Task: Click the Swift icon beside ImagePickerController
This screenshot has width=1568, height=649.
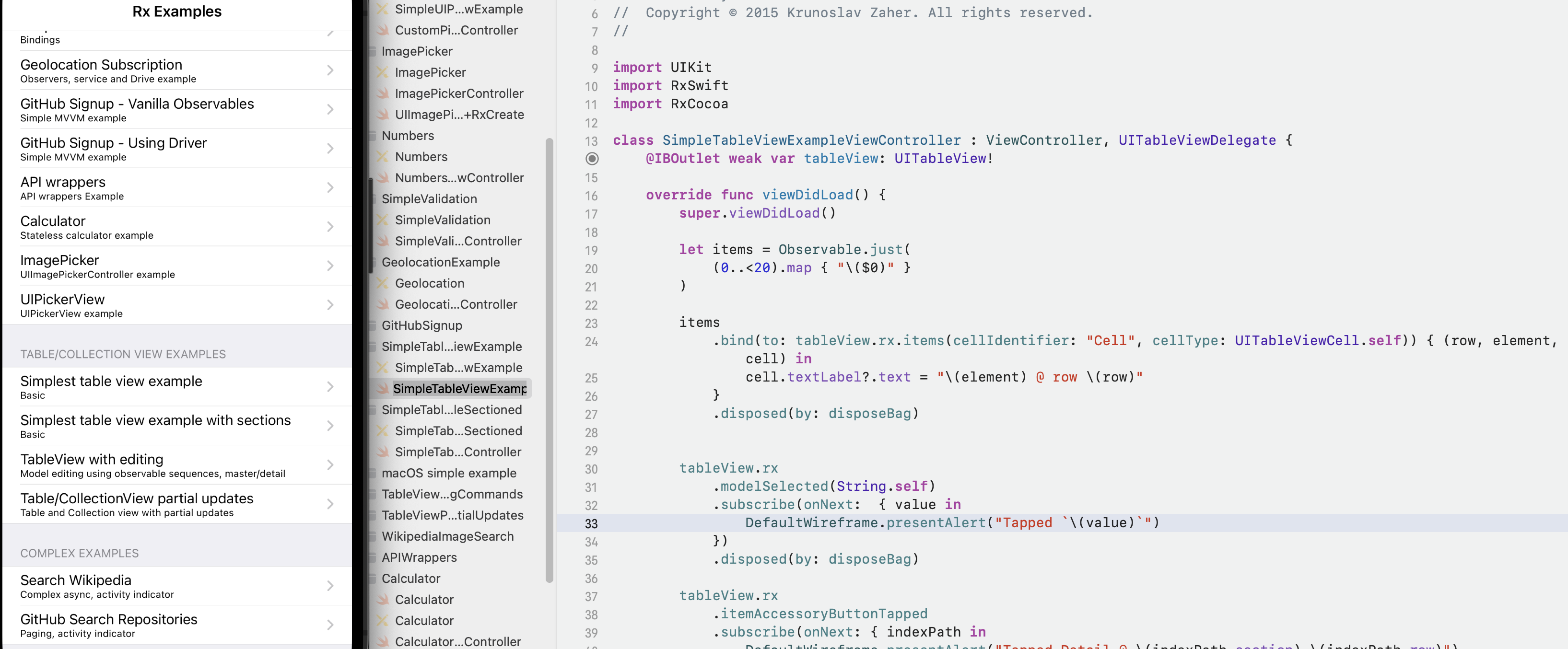Action: (x=383, y=93)
